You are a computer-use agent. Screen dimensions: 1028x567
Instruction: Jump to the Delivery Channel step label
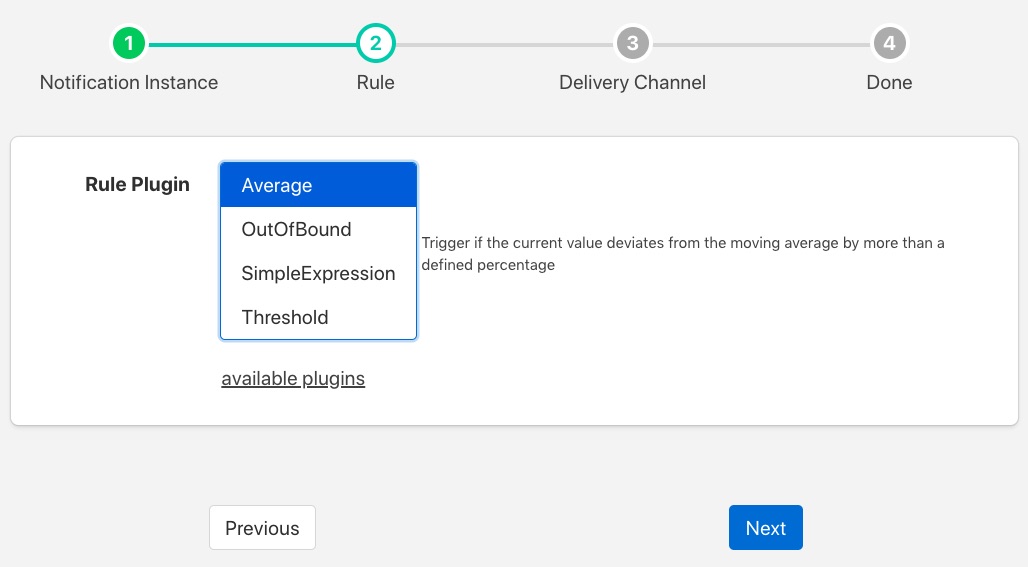(x=632, y=83)
